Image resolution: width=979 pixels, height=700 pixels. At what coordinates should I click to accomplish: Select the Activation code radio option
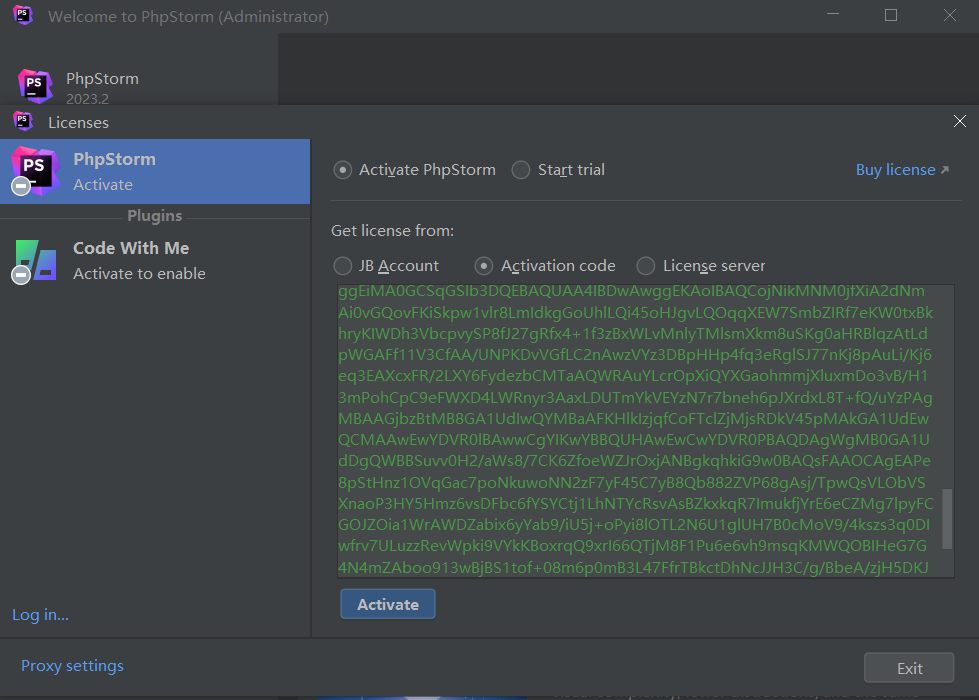click(x=484, y=266)
